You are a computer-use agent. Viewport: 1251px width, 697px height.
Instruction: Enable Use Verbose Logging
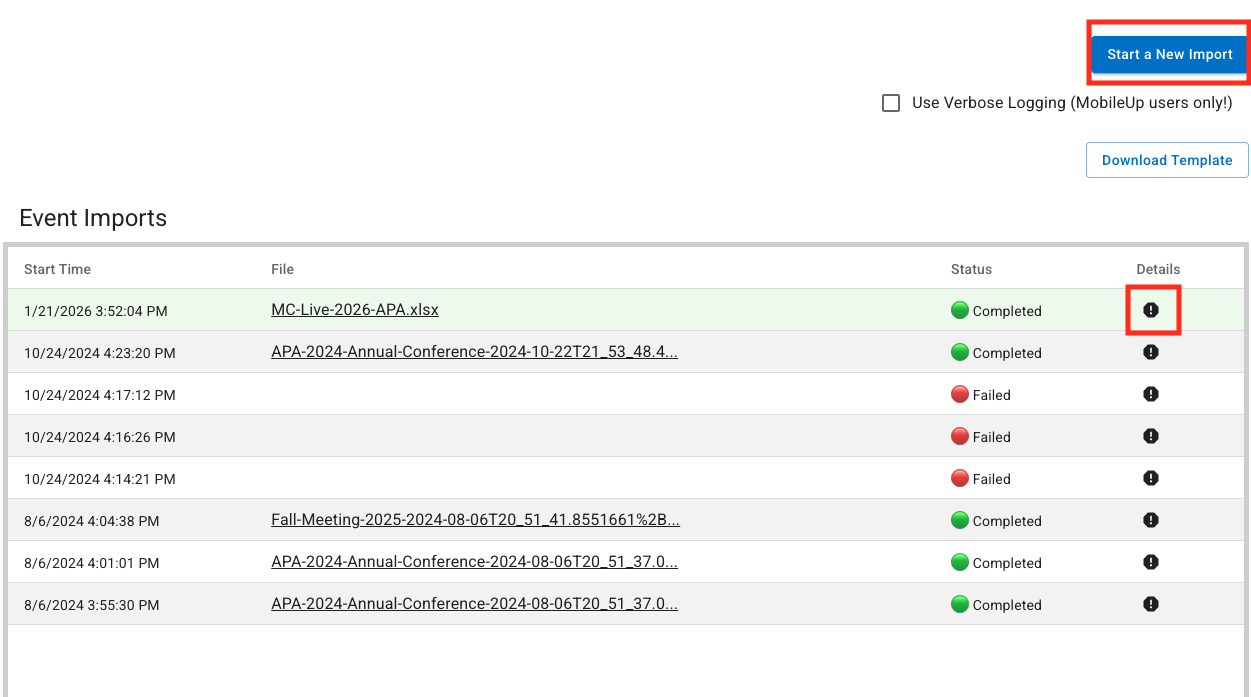[x=891, y=103]
